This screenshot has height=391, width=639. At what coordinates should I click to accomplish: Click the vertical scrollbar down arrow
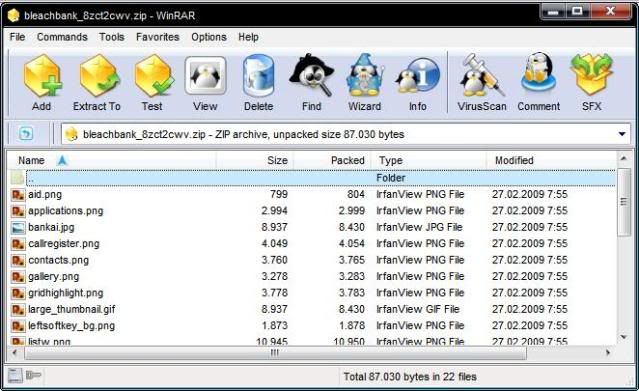pyautogui.click(x=624, y=337)
